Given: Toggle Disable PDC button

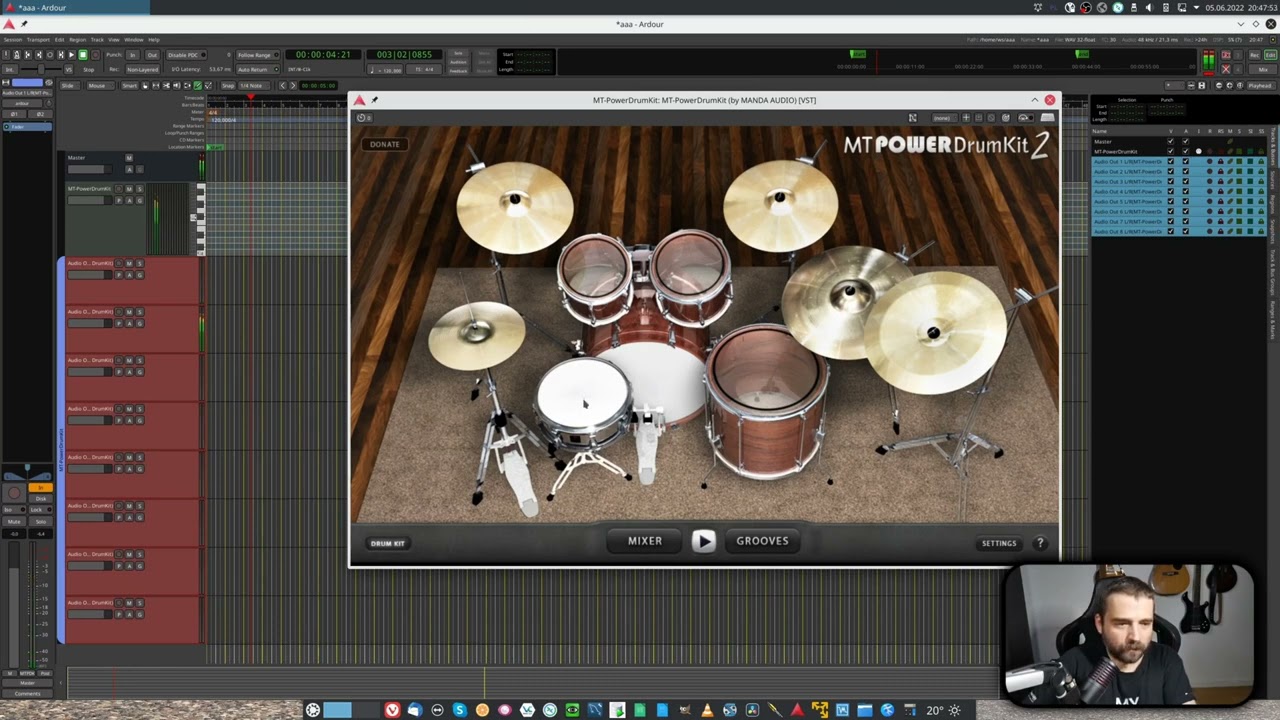Looking at the screenshot, I should coord(186,55).
